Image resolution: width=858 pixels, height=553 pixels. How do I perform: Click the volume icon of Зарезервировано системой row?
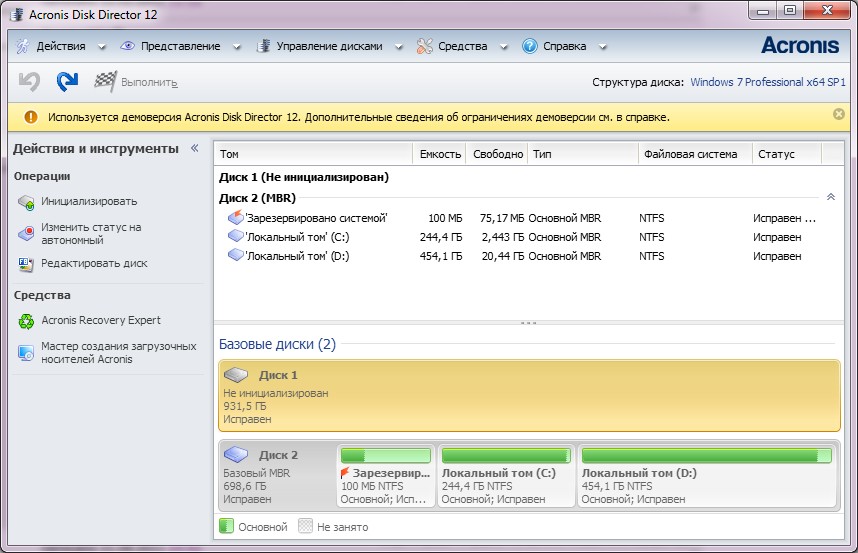click(x=235, y=217)
